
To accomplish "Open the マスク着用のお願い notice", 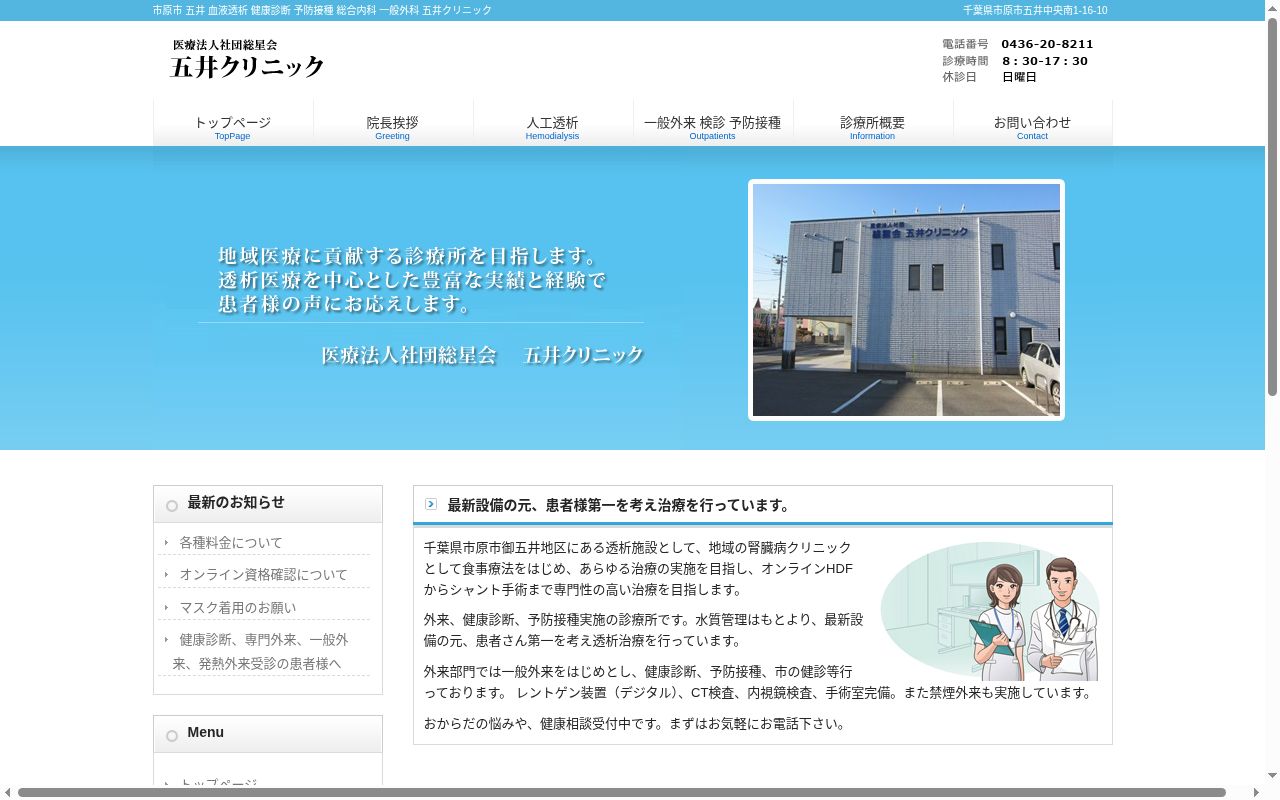I will pos(238,608).
